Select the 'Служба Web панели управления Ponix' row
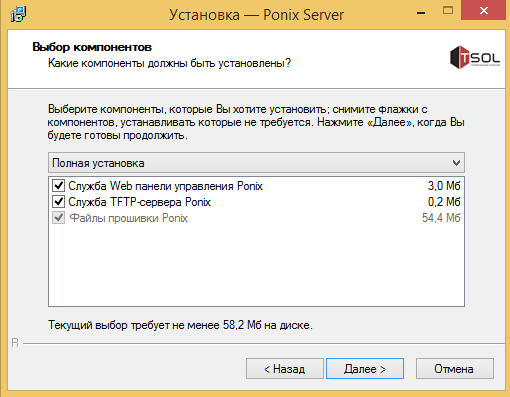The height and width of the screenshot is (397, 510). [x=256, y=186]
